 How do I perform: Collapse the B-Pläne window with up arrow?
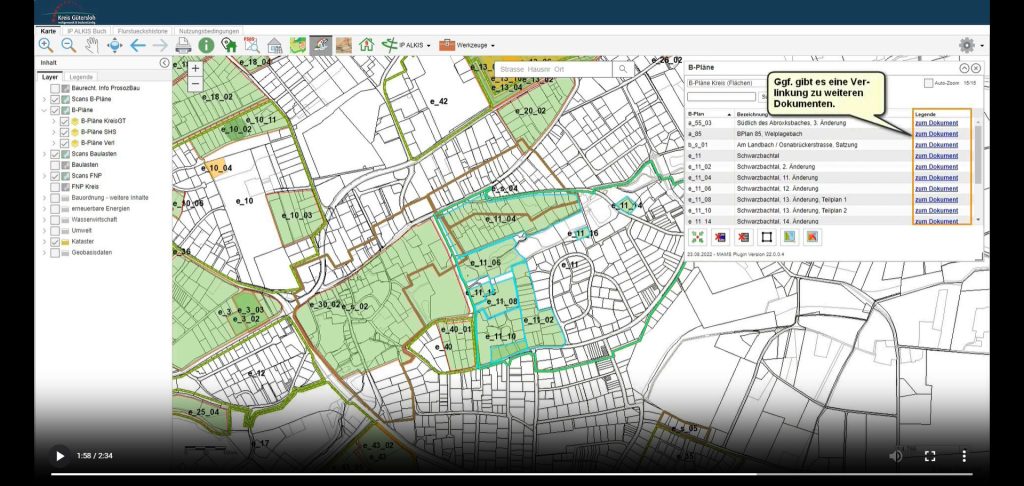[964, 68]
